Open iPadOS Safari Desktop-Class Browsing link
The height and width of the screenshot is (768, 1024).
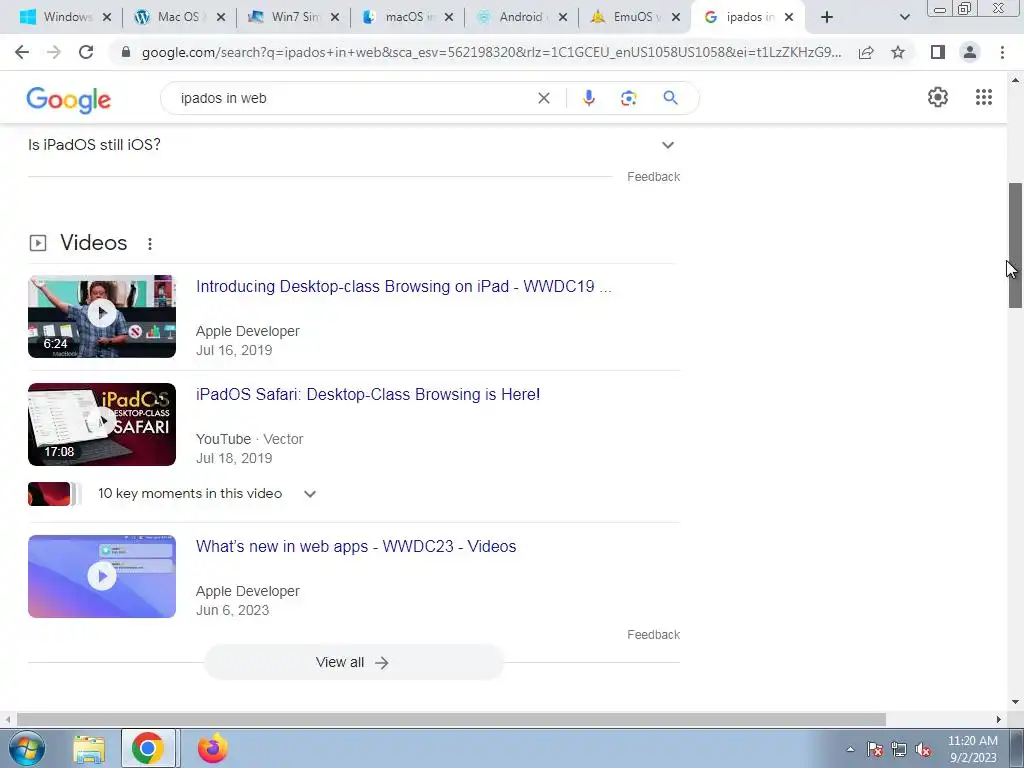[368, 394]
